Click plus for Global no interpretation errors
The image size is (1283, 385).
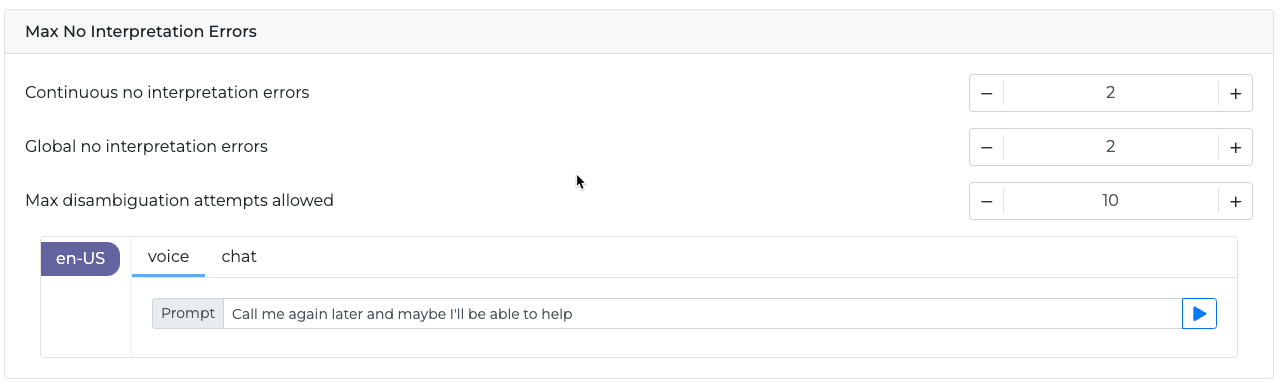pyautogui.click(x=1235, y=147)
